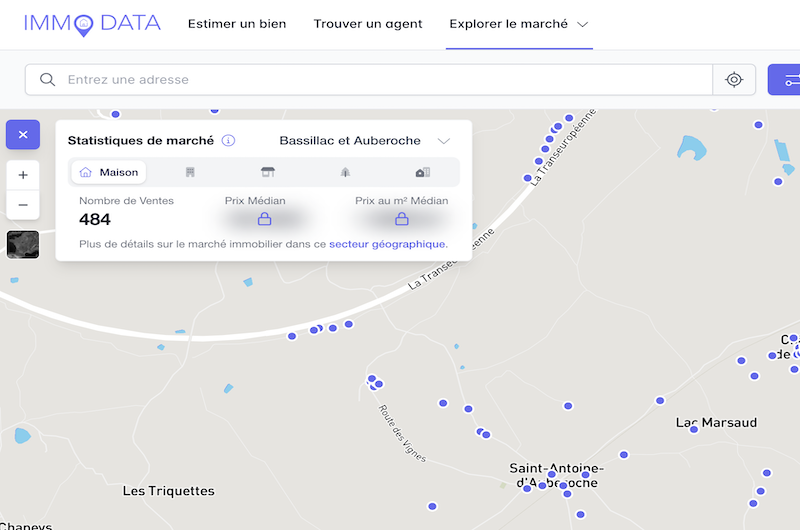Click the geolocation target icon
Viewport: 800px width, 530px height.
click(x=734, y=80)
